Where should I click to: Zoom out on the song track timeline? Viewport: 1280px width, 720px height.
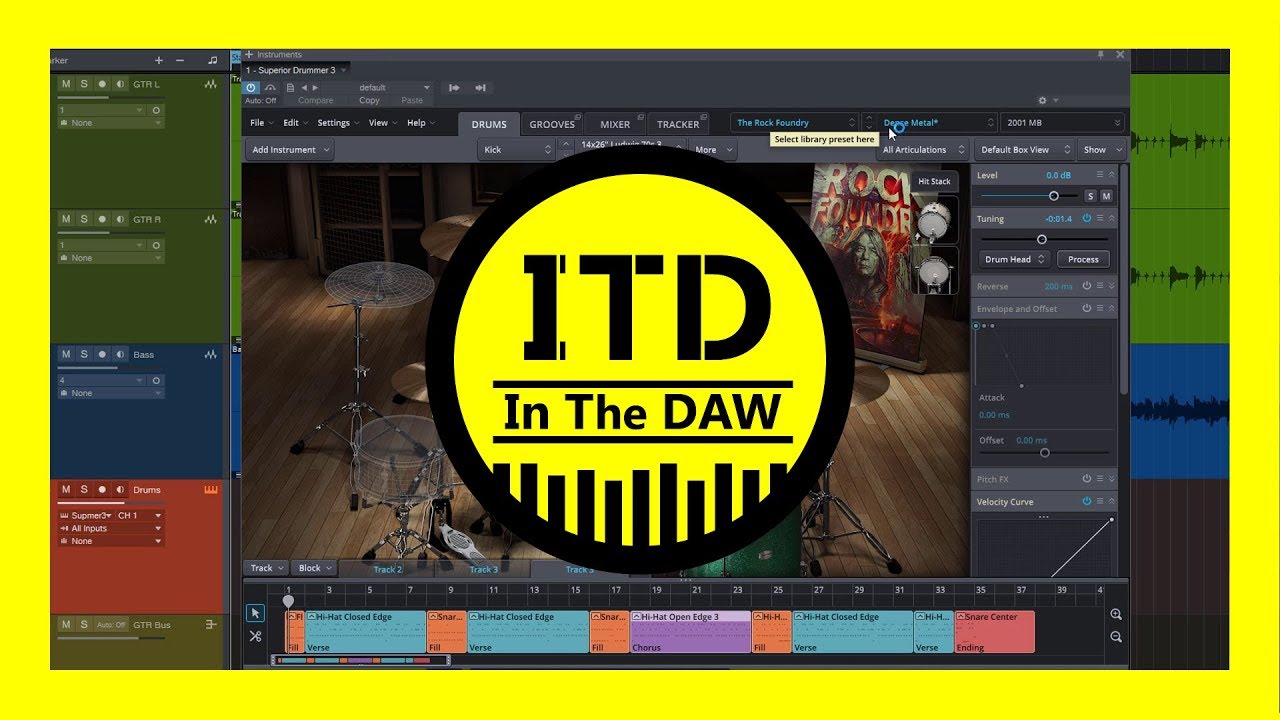(x=1116, y=637)
